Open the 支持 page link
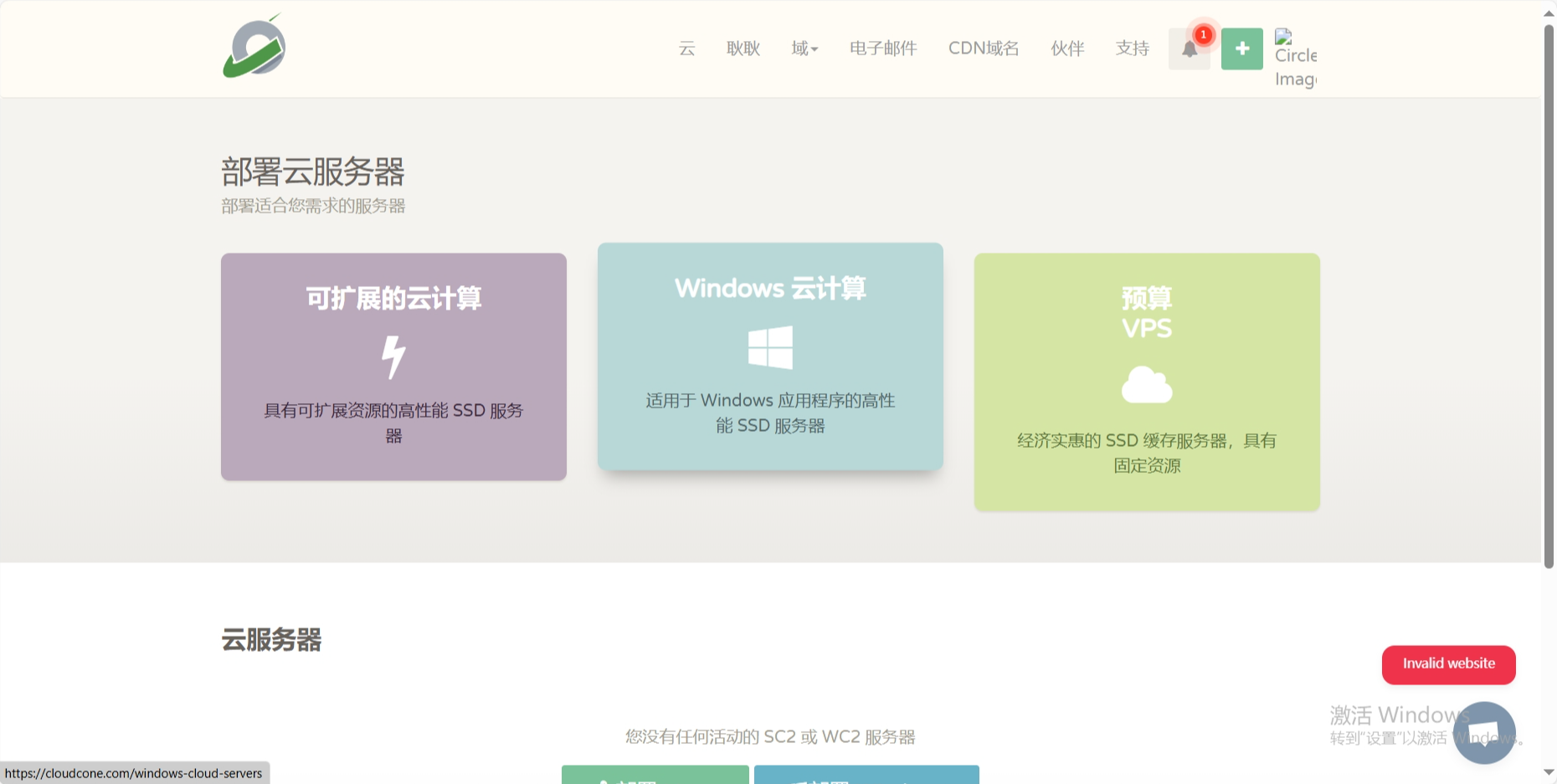Screen dimensions: 1557x784 point(1131,49)
